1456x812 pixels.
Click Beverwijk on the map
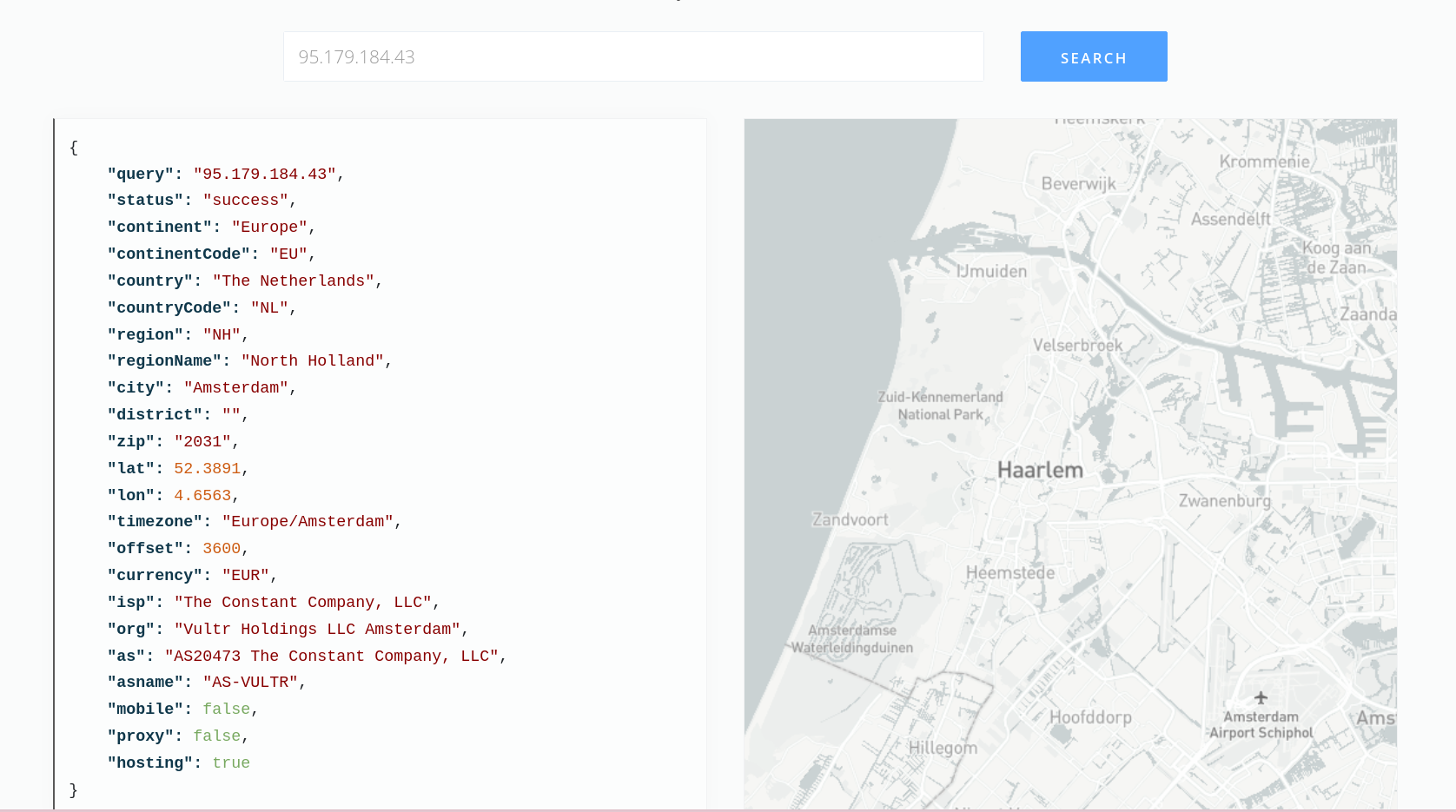[1078, 184]
